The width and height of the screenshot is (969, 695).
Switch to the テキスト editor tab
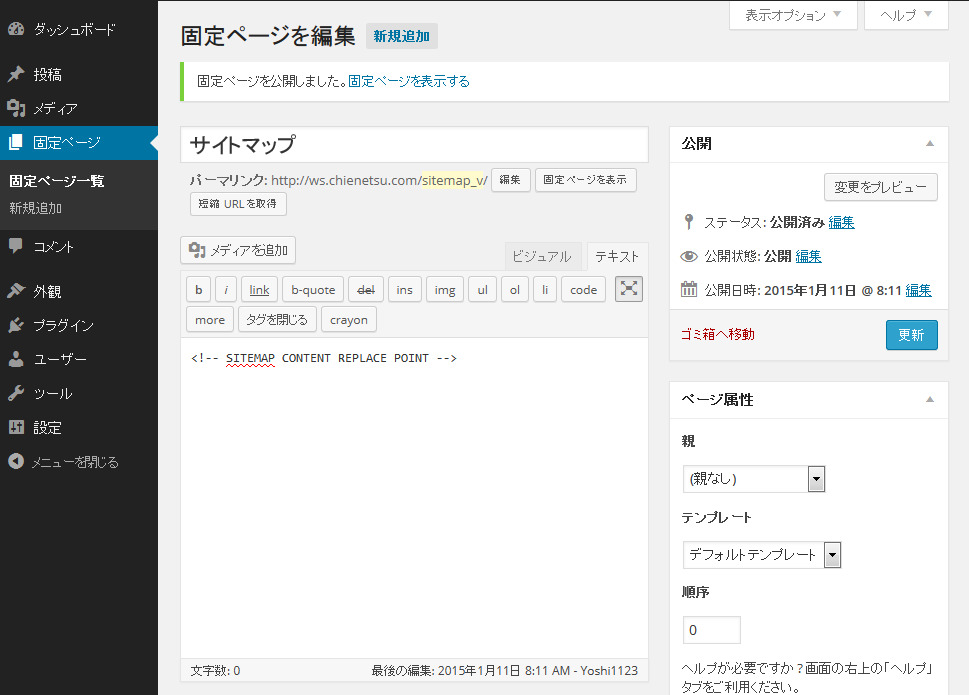[616, 256]
